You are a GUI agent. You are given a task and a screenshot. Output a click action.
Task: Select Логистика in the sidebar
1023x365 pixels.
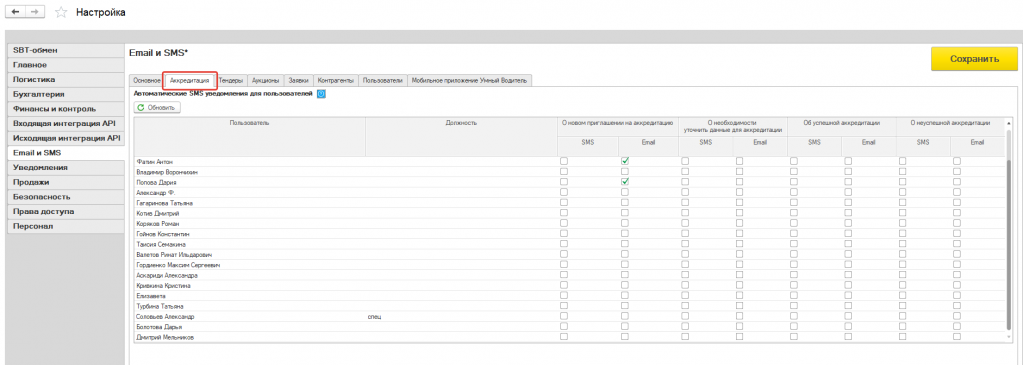click(x=65, y=80)
